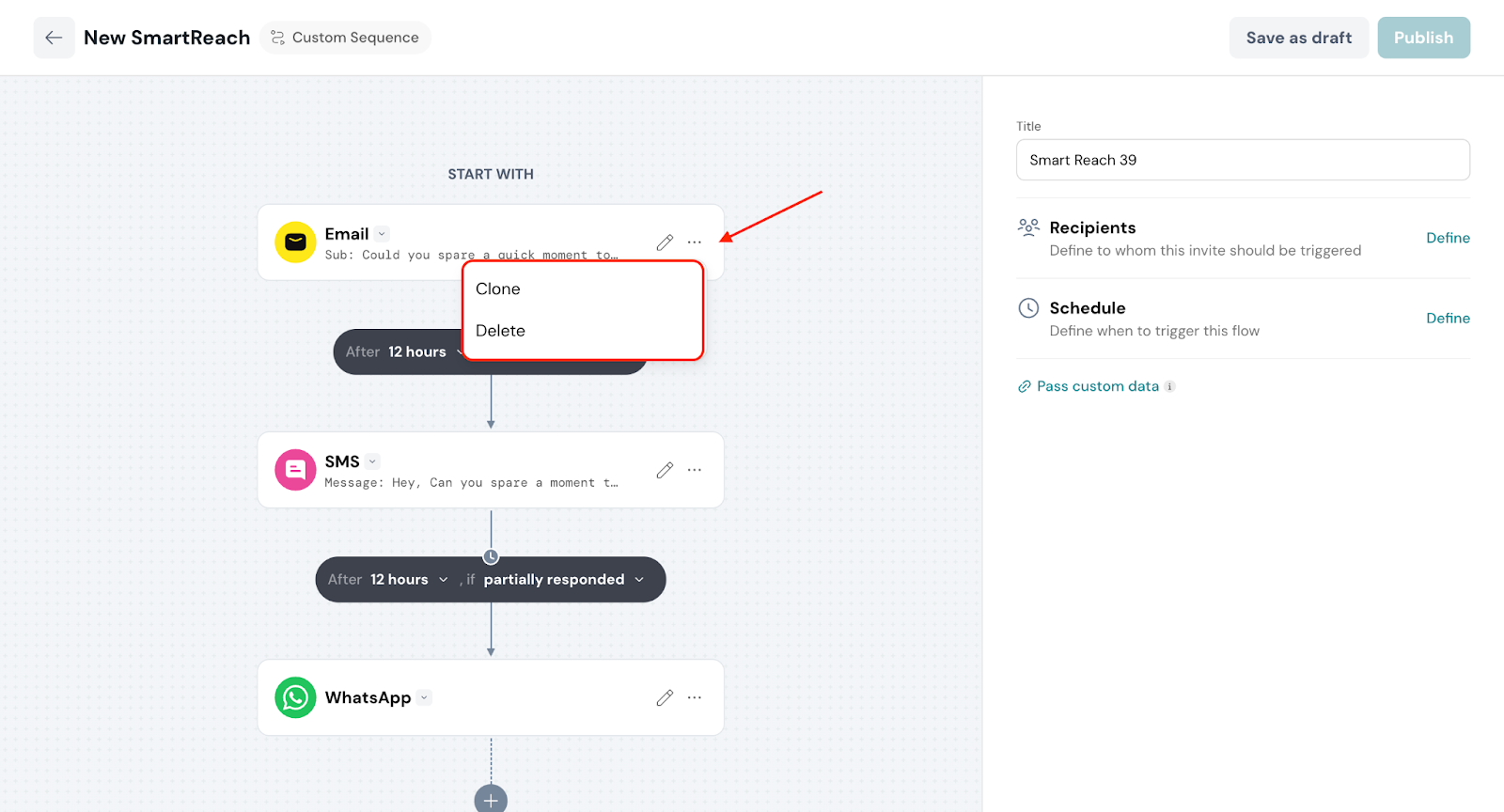Click Save as draft button
Screen dimensions: 1504x812
click(1298, 38)
